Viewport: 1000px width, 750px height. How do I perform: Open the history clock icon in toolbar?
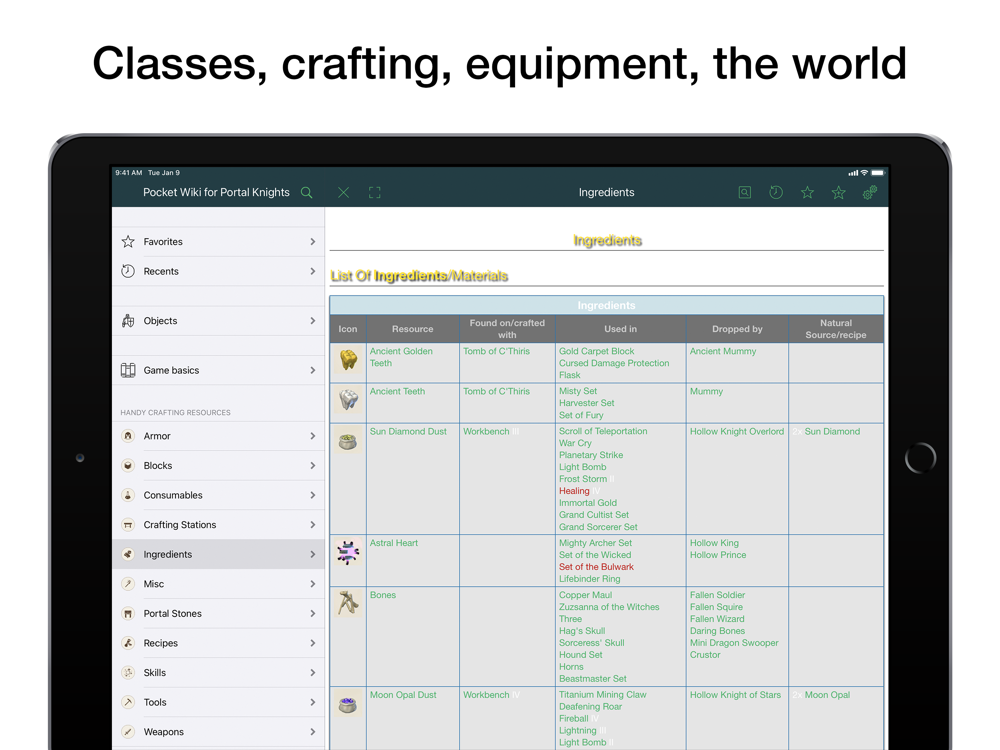(776, 193)
